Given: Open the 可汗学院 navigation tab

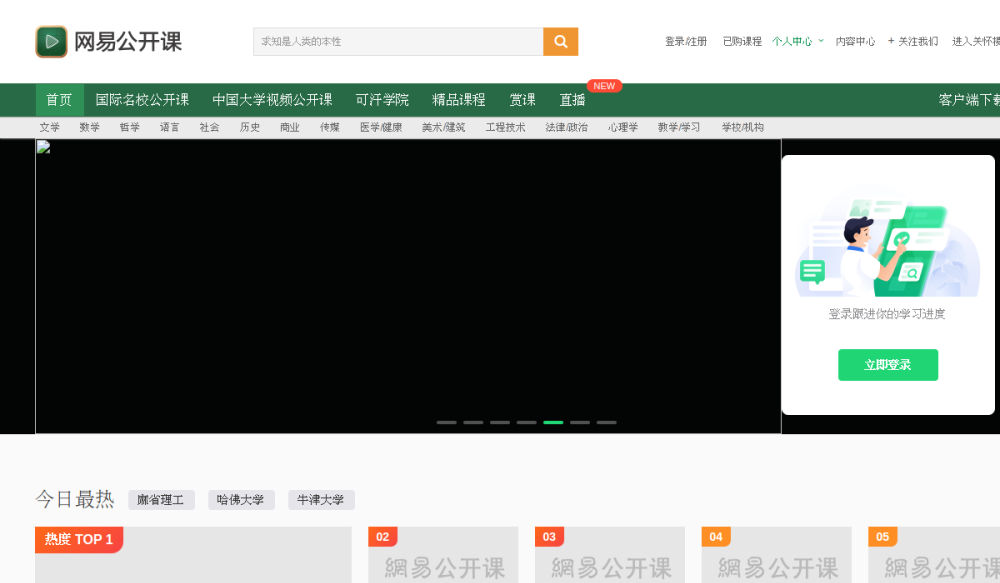Looking at the screenshot, I should 382,100.
